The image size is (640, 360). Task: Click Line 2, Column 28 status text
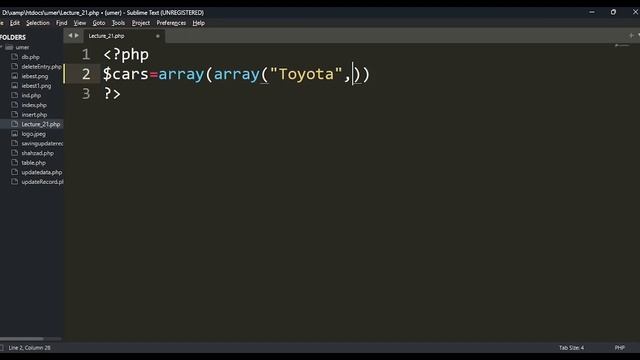tap(29, 348)
